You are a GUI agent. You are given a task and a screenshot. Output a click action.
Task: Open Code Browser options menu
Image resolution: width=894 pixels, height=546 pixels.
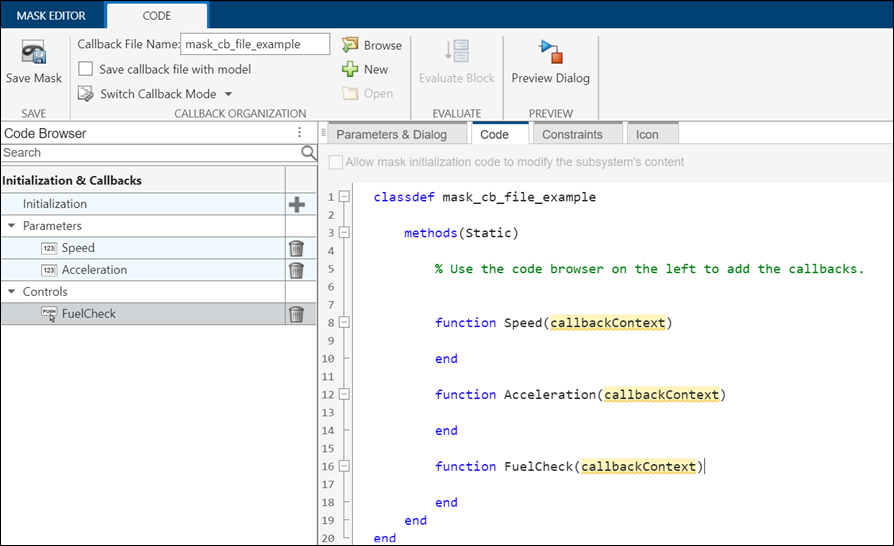(x=299, y=133)
